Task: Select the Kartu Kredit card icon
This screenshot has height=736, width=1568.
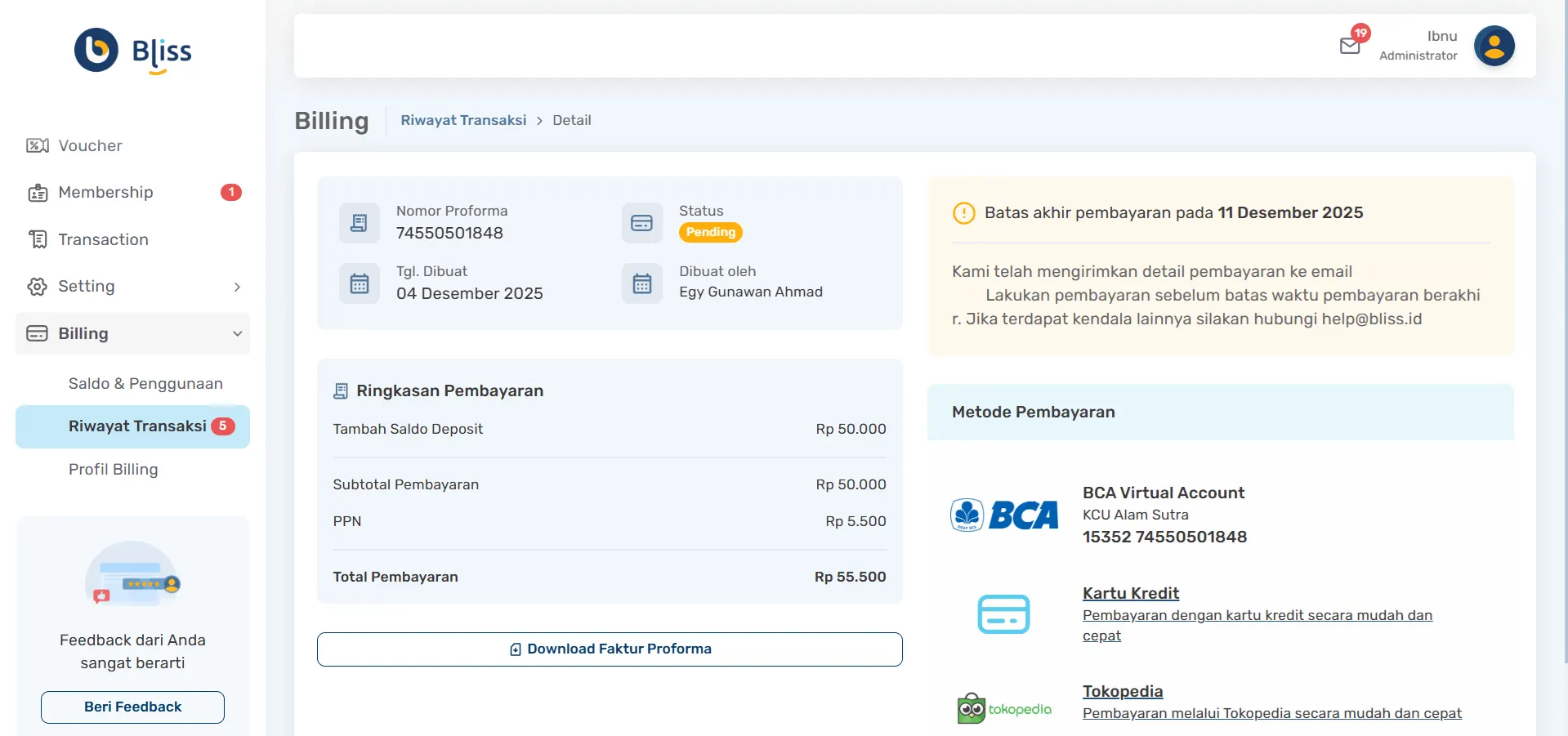Action: (1003, 613)
